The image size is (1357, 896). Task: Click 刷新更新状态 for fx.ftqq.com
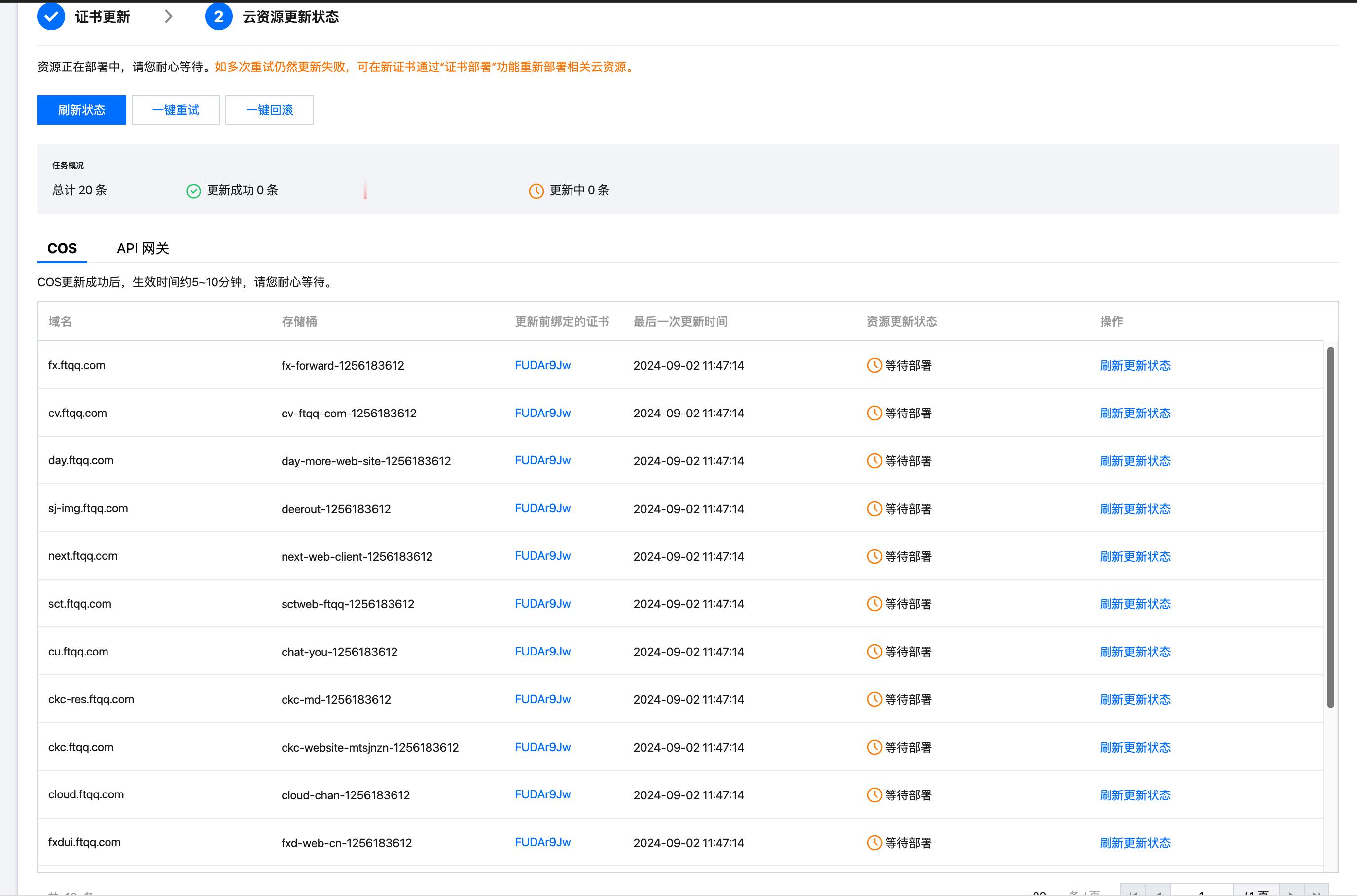coord(1135,366)
